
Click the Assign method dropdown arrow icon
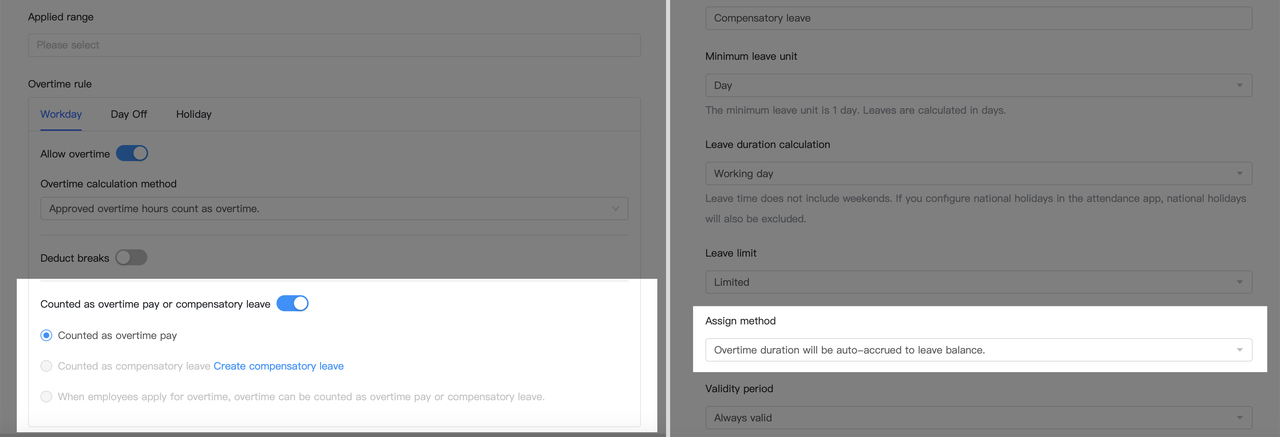tap(1240, 350)
